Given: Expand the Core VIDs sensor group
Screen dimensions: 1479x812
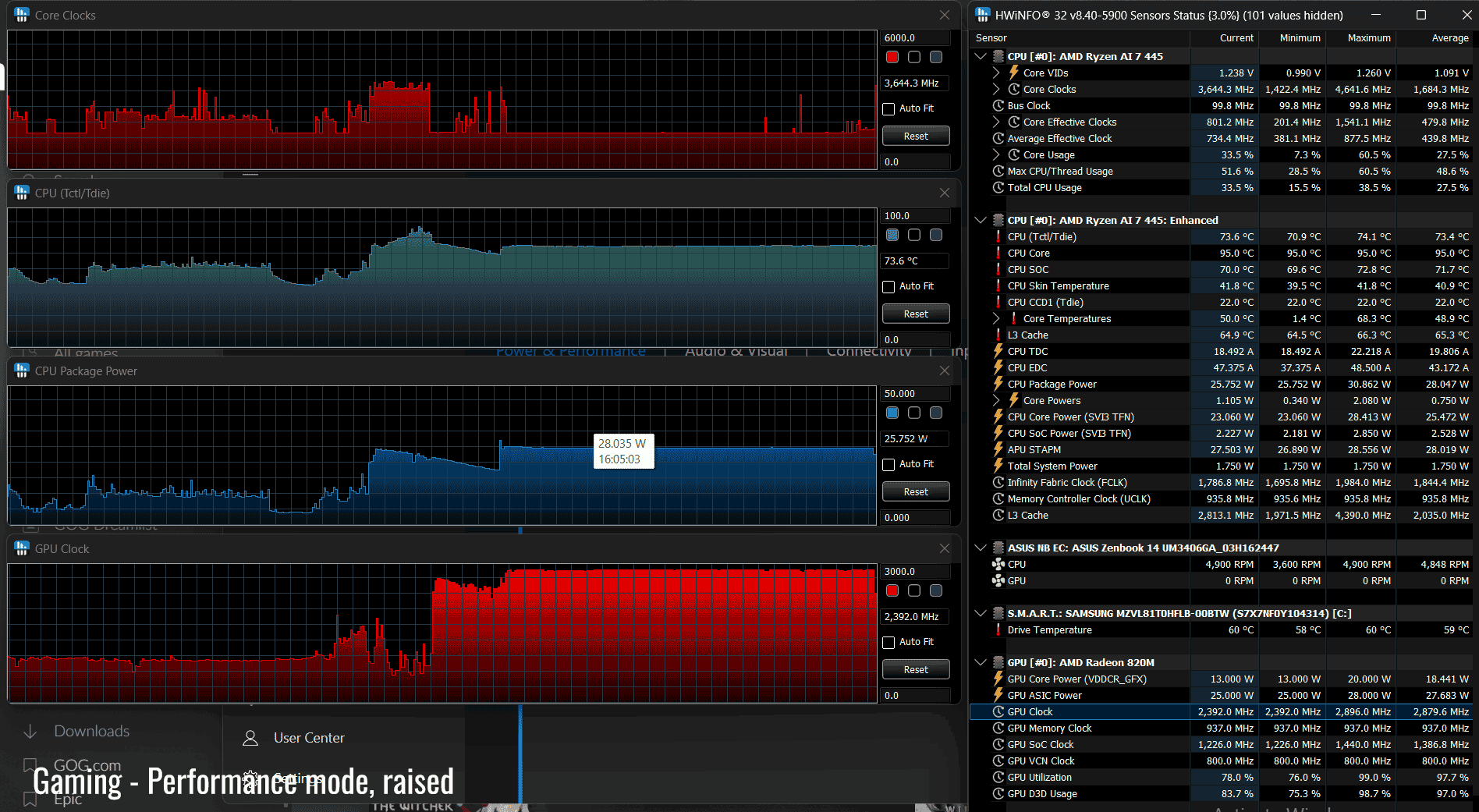Looking at the screenshot, I should click(x=996, y=73).
